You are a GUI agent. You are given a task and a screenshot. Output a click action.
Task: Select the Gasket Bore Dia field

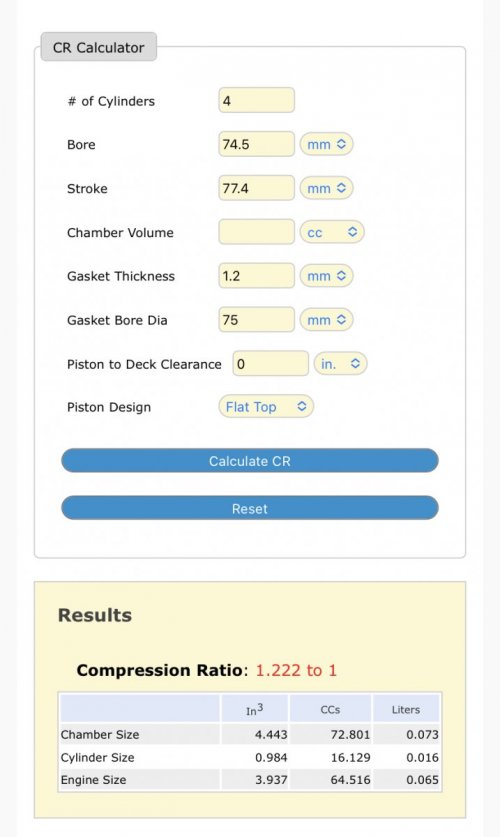point(256,320)
